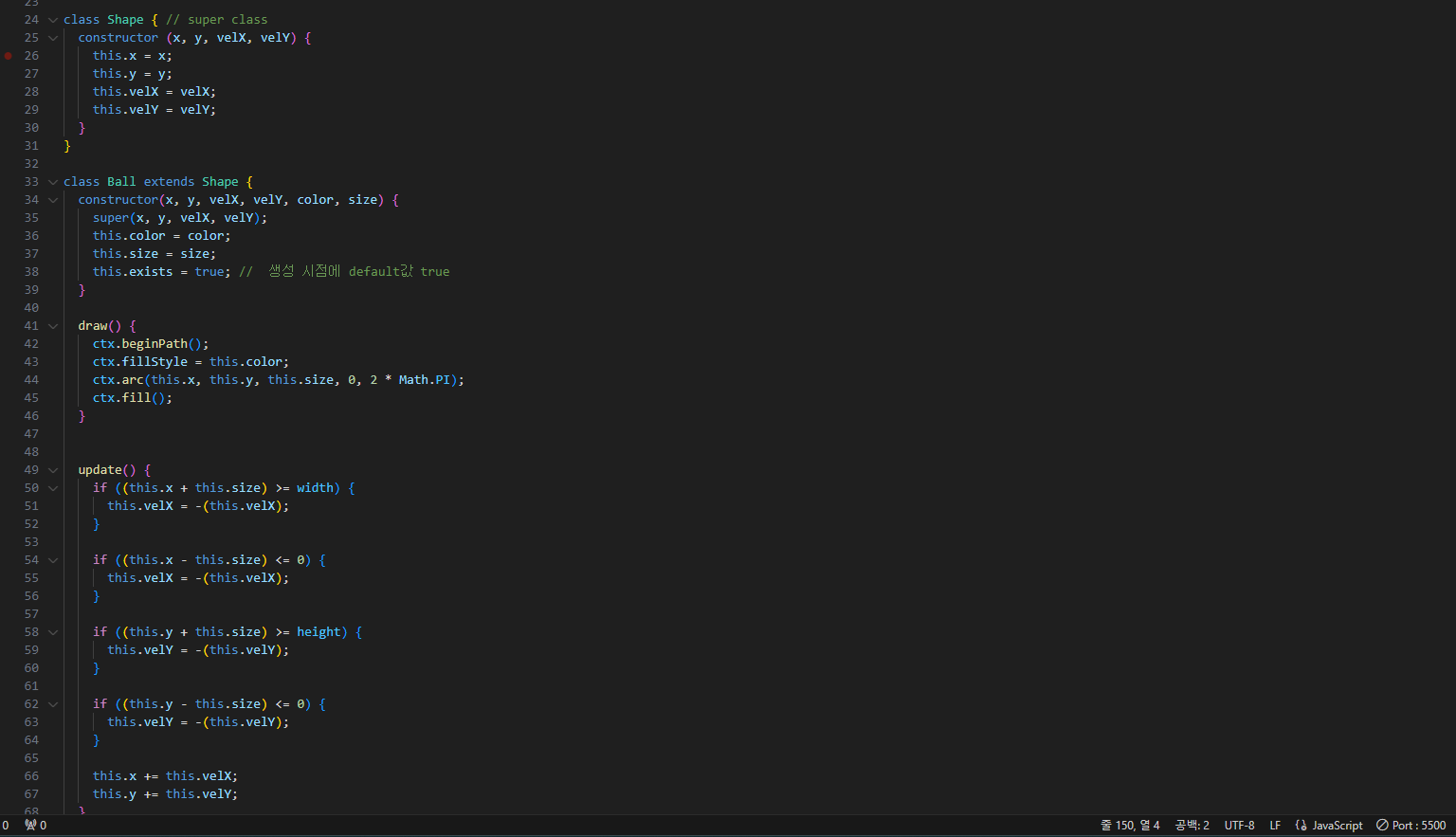Click the Korean comment 'default값 true'
Viewport: 1456px width, 837px height.
click(x=399, y=272)
